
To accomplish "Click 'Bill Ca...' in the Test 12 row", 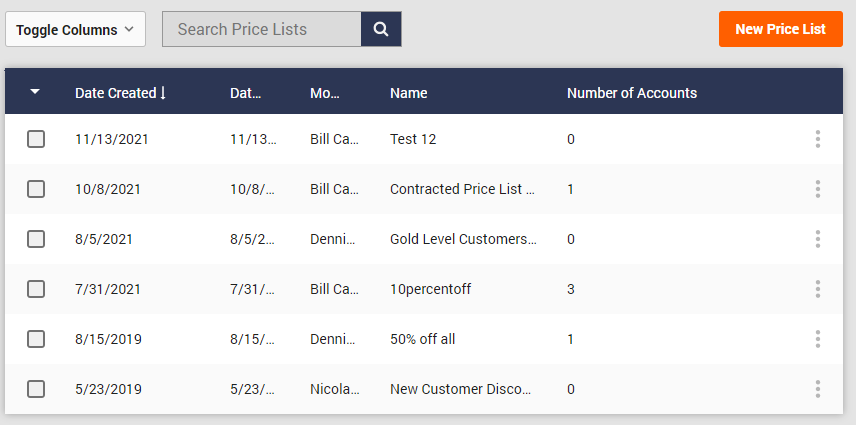I will (334, 139).
